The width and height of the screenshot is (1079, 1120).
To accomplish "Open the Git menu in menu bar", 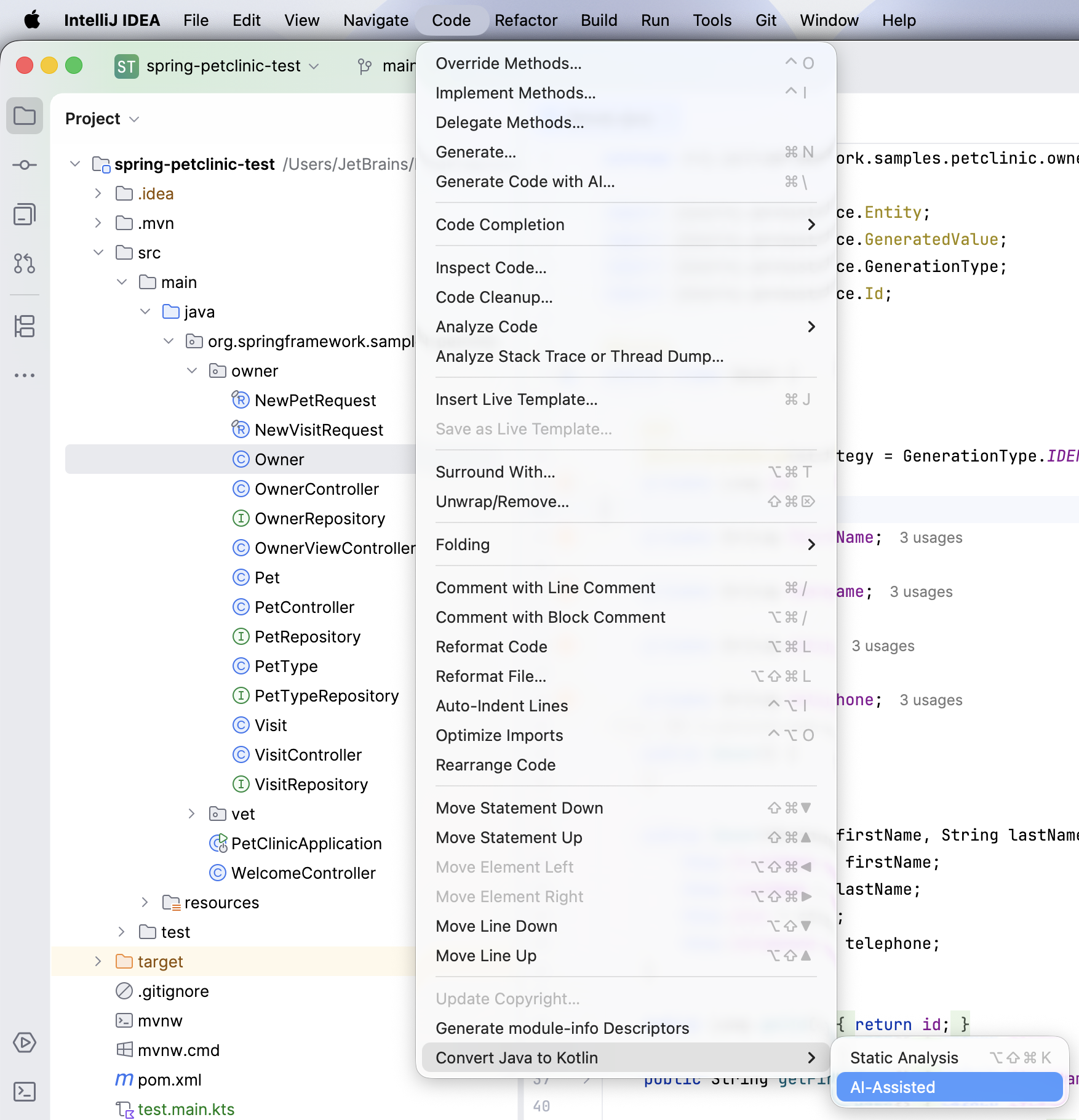I will (x=766, y=20).
